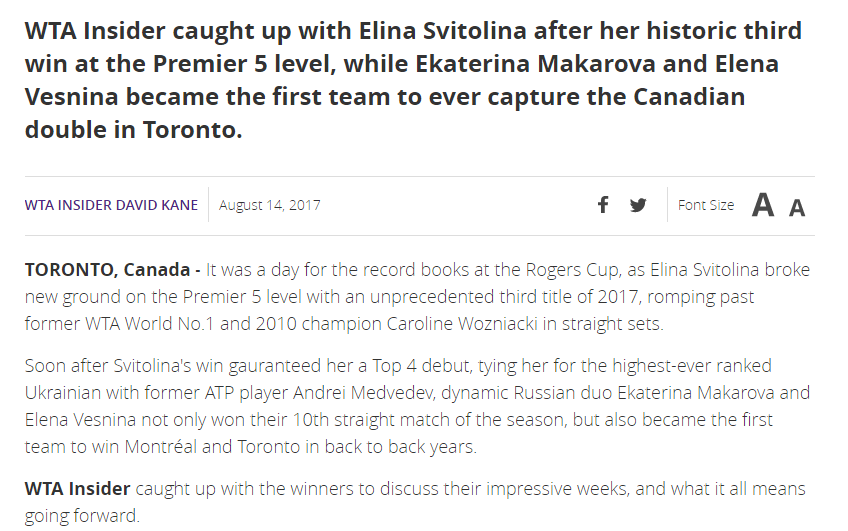The width and height of the screenshot is (848, 531).
Task: Click Ekaterina Makarova's name in the headline
Action: point(535,64)
